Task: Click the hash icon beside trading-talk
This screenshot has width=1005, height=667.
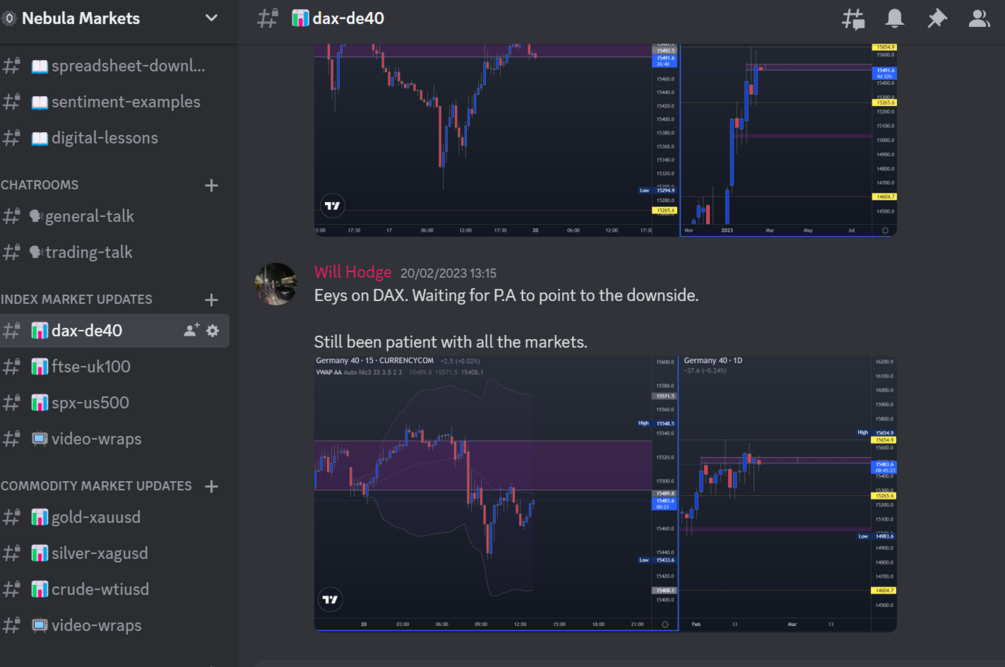Action: click(12, 252)
